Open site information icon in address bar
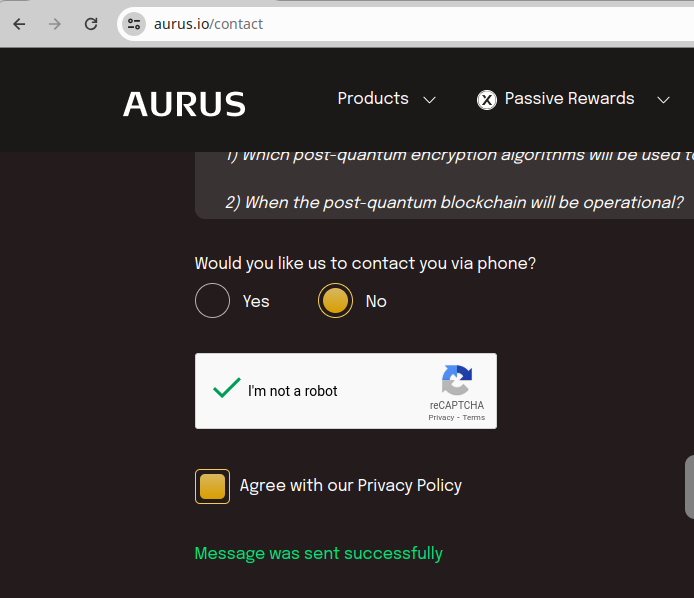The width and height of the screenshot is (694, 598). 134,24
